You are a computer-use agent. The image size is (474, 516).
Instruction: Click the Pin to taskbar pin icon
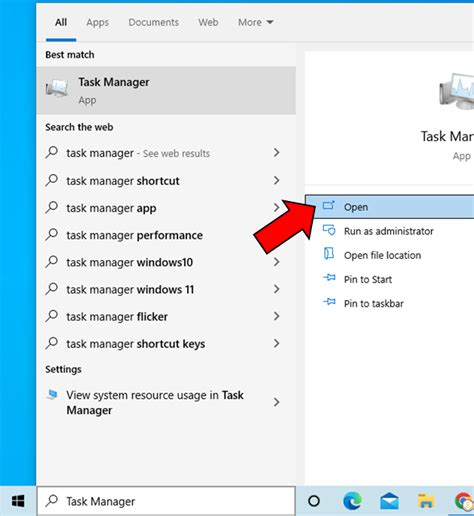point(329,302)
